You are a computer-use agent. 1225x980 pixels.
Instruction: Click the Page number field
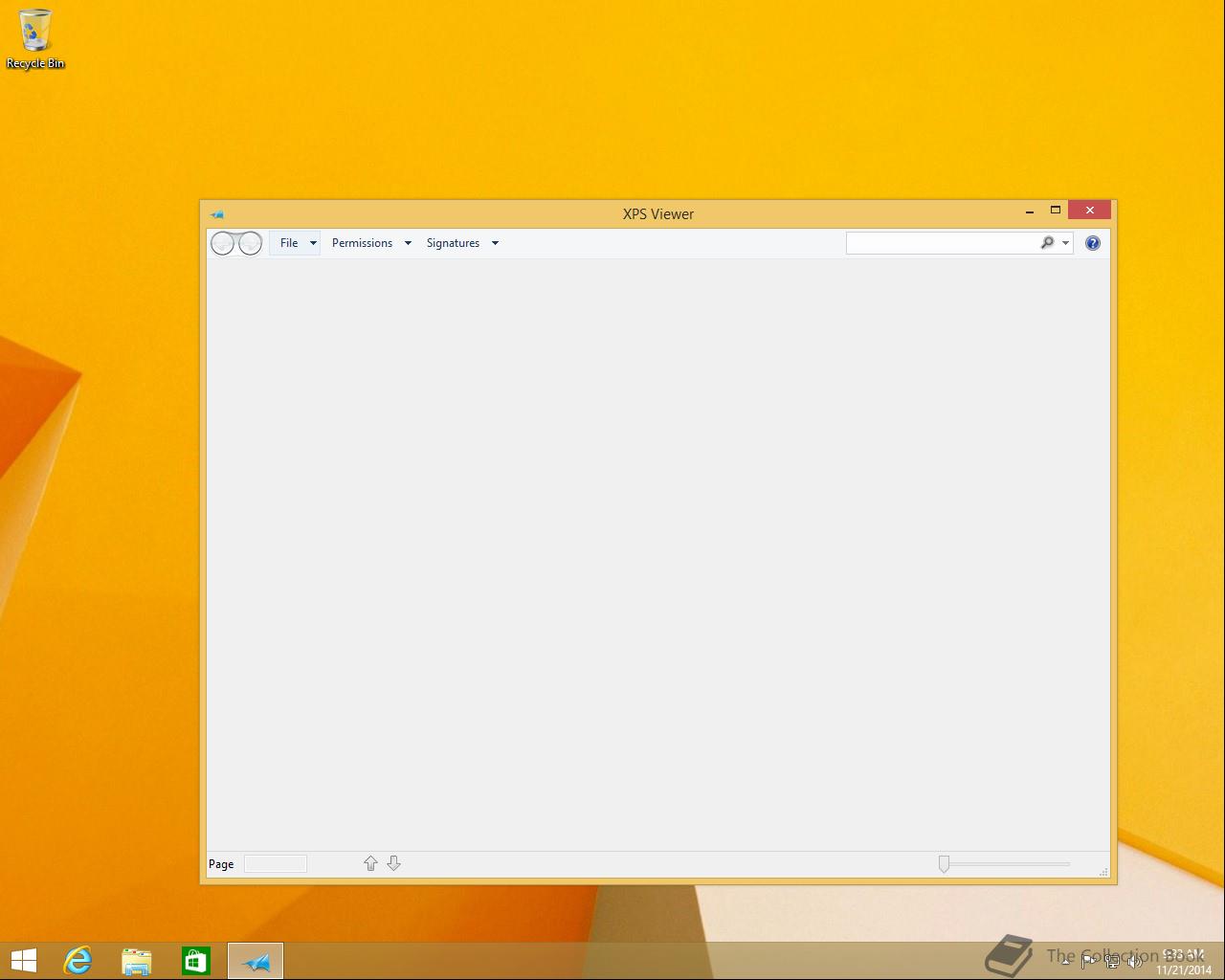click(276, 863)
